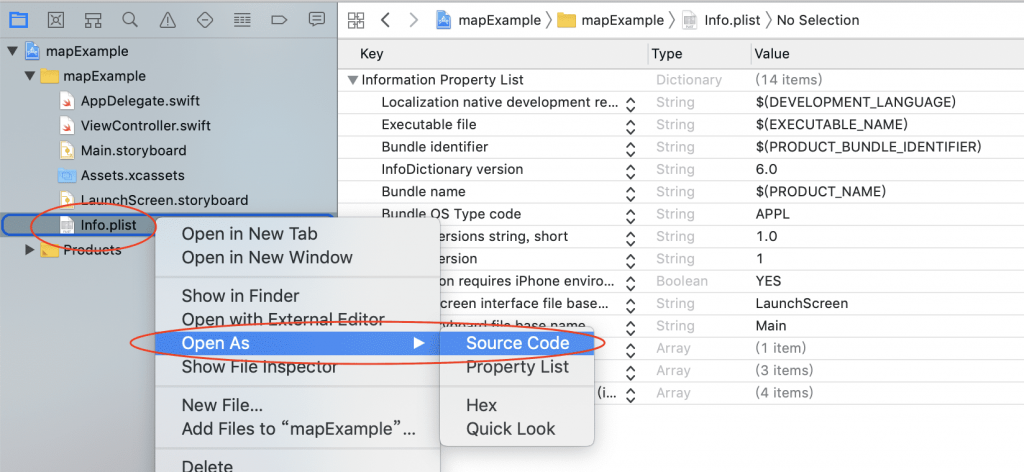Image resolution: width=1024 pixels, height=472 pixels.
Task: Click the Main value cell
Action: pyautogui.click(x=771, y=326)
